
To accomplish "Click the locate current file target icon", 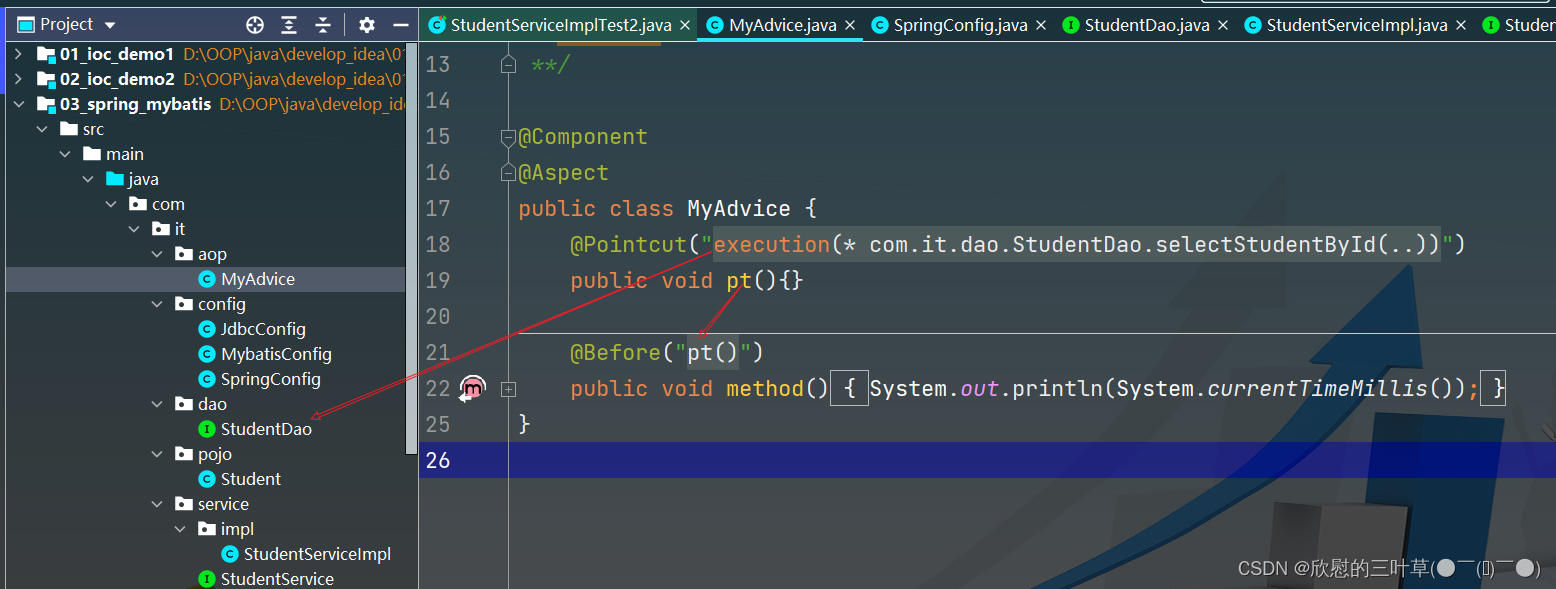I will [255, 25].
